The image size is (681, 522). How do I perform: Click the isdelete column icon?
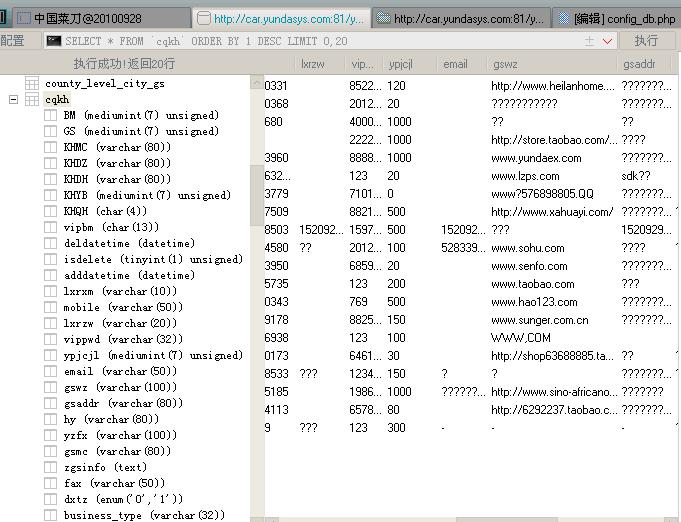coord(50,259)
